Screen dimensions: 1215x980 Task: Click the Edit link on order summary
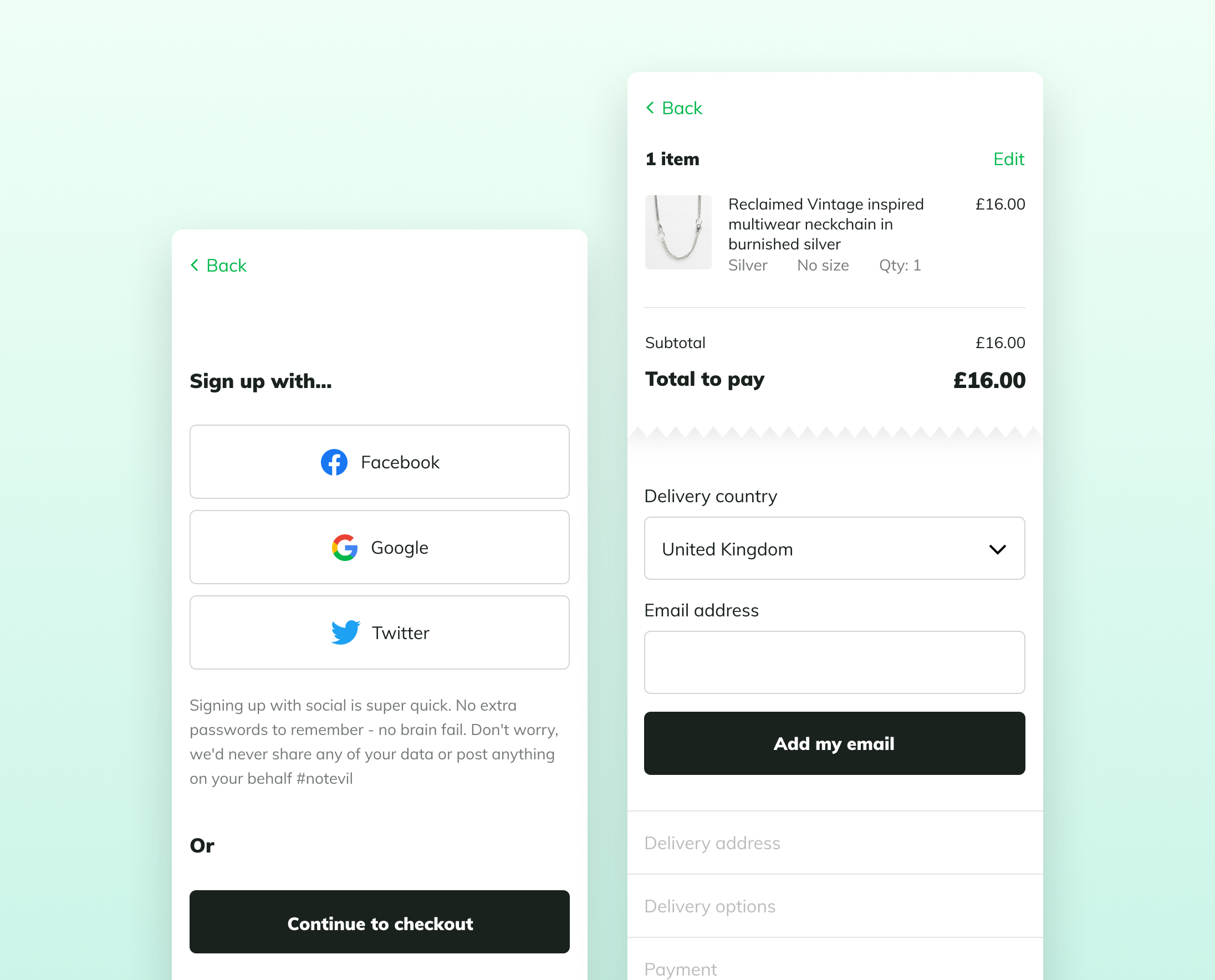pyautogui.click(x=1010, y=158)
